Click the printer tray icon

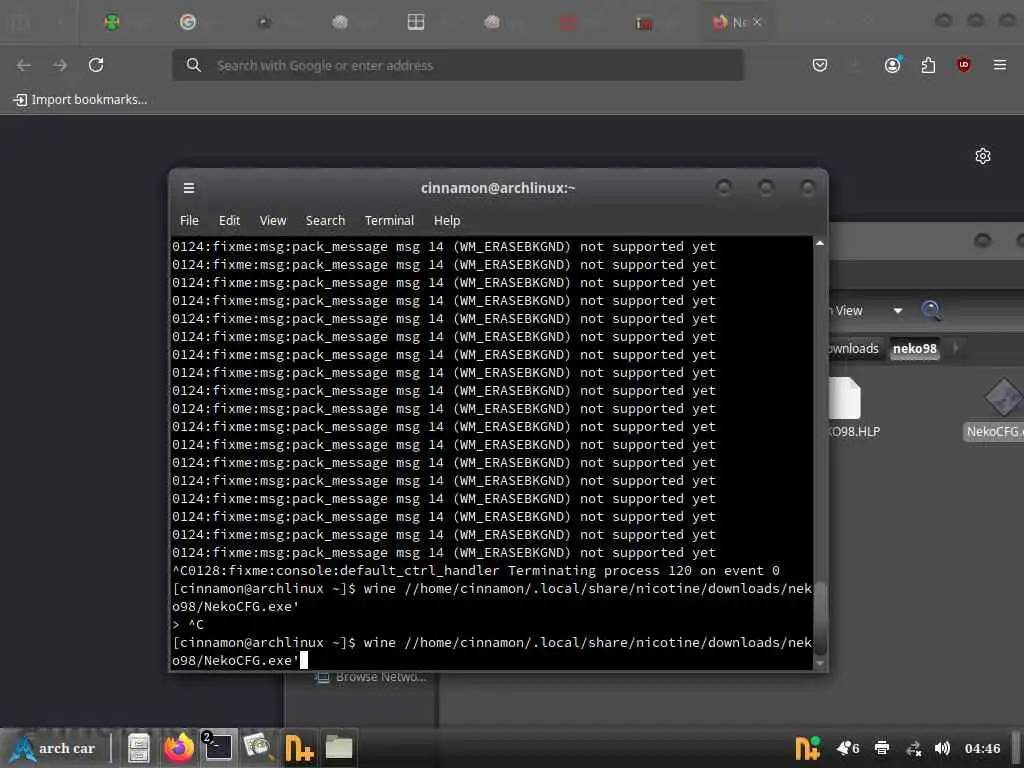[882, 748]
